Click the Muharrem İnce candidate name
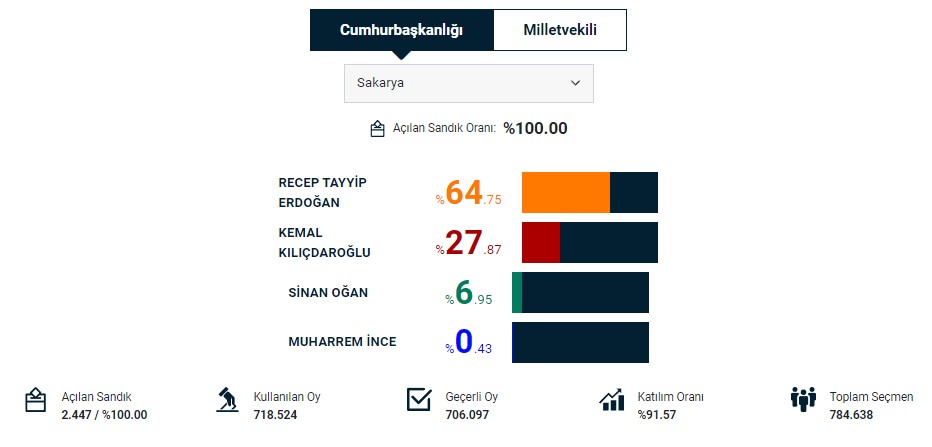Screen dimensions: 932x447 [342, 342]
